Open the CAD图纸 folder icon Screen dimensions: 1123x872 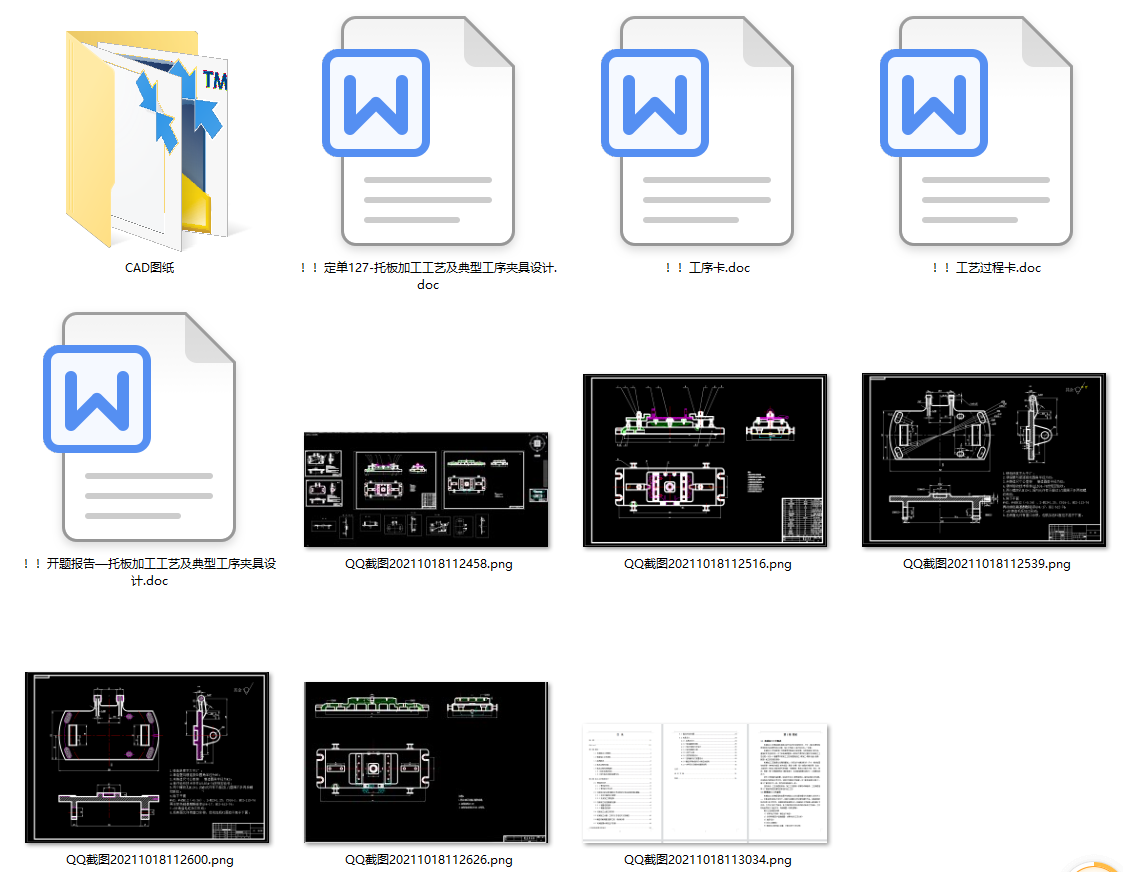tap(148, 140)
